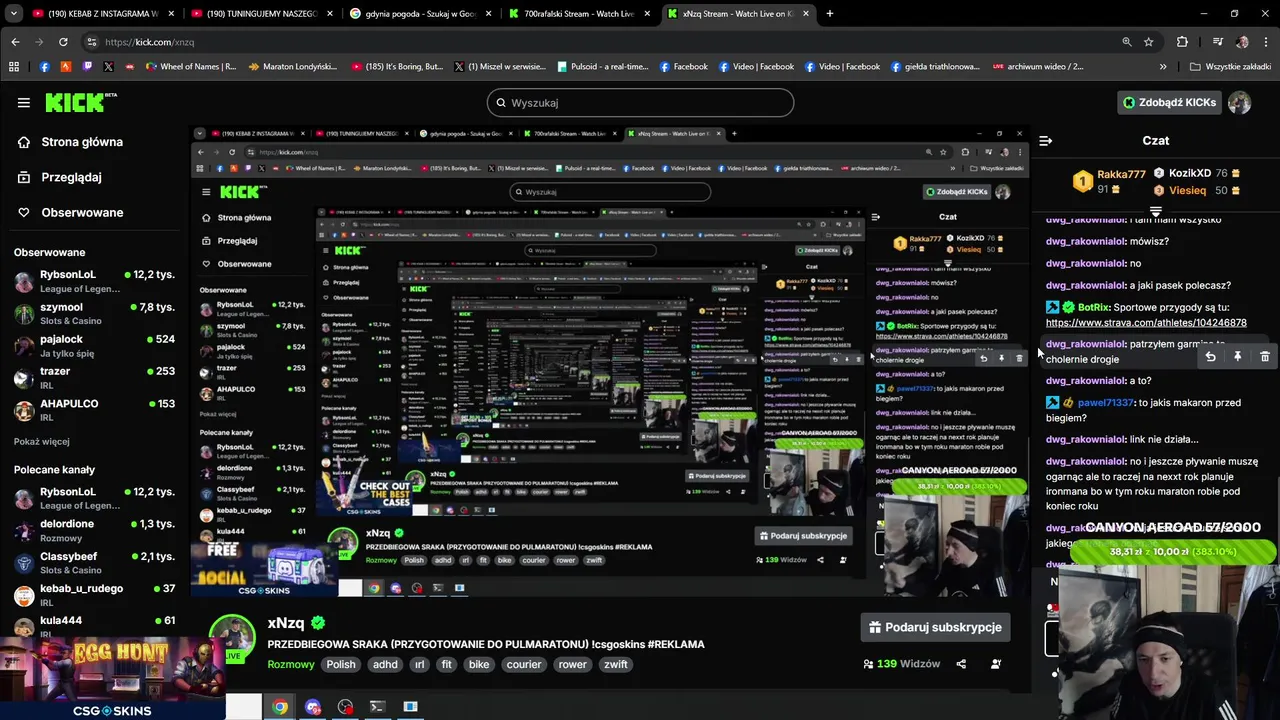
Task: Open a new browser tab with plus button
Action: (x=830, y=14)
